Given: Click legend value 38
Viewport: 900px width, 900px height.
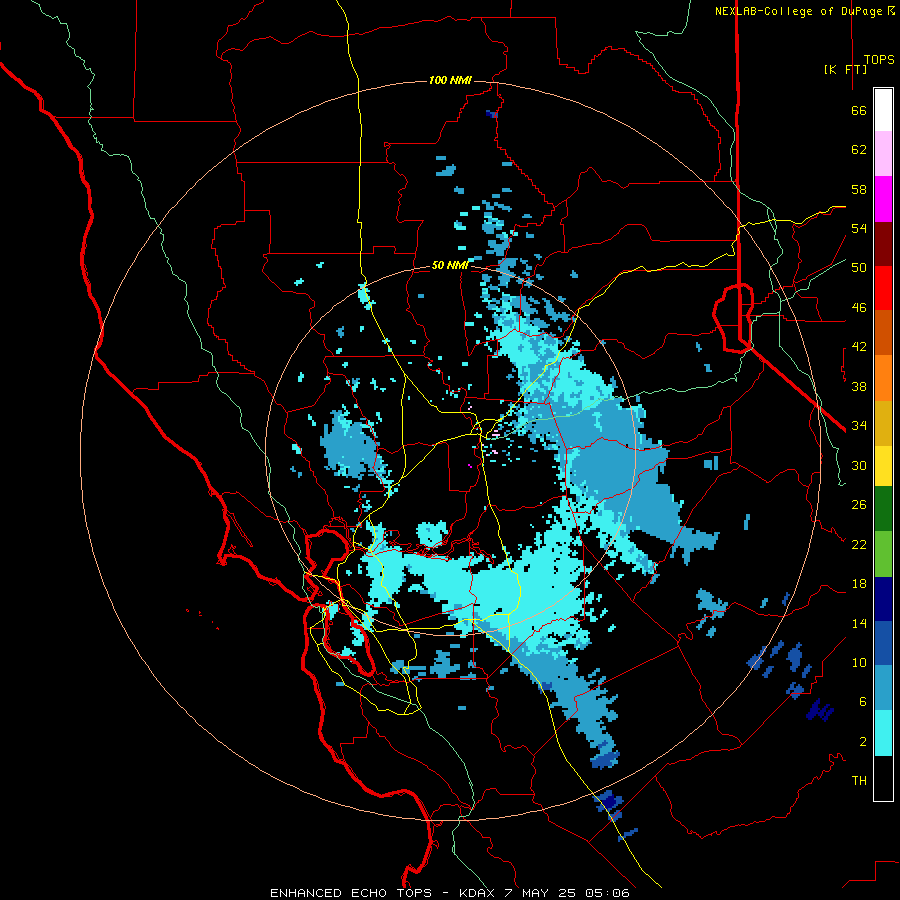Looking at the screenshot, I should tap(859, 386).
